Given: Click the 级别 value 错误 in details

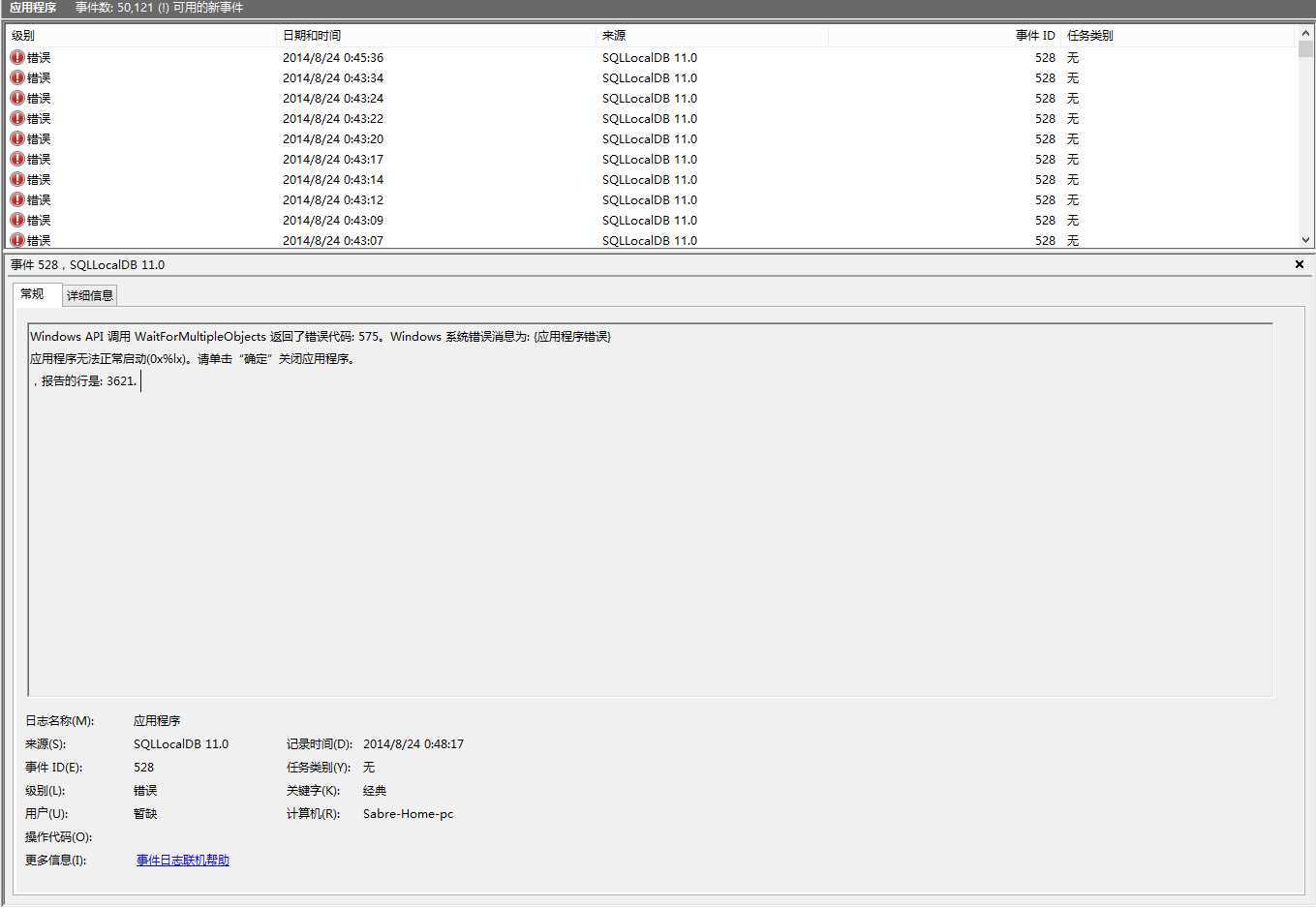Looking at the screenshot, I should 145,790.
